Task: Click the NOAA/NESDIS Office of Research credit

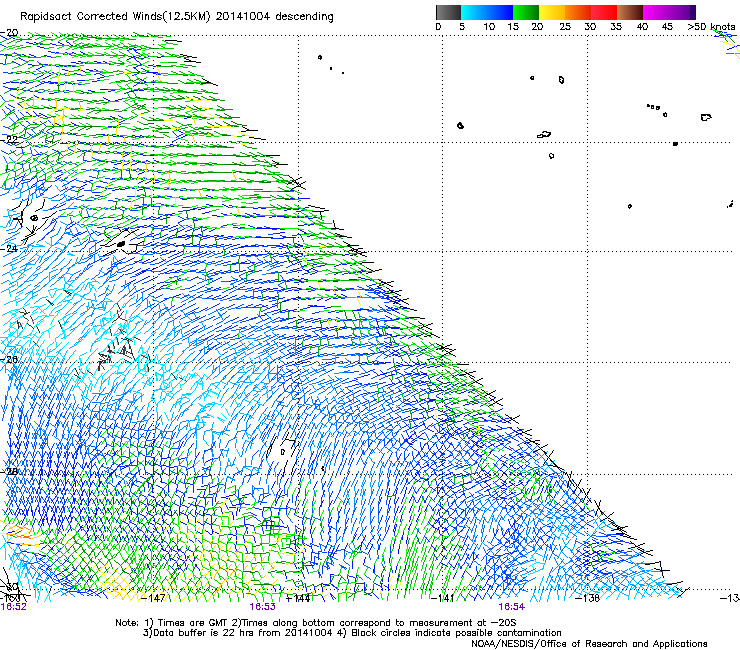Action: [x=589, y=644]
